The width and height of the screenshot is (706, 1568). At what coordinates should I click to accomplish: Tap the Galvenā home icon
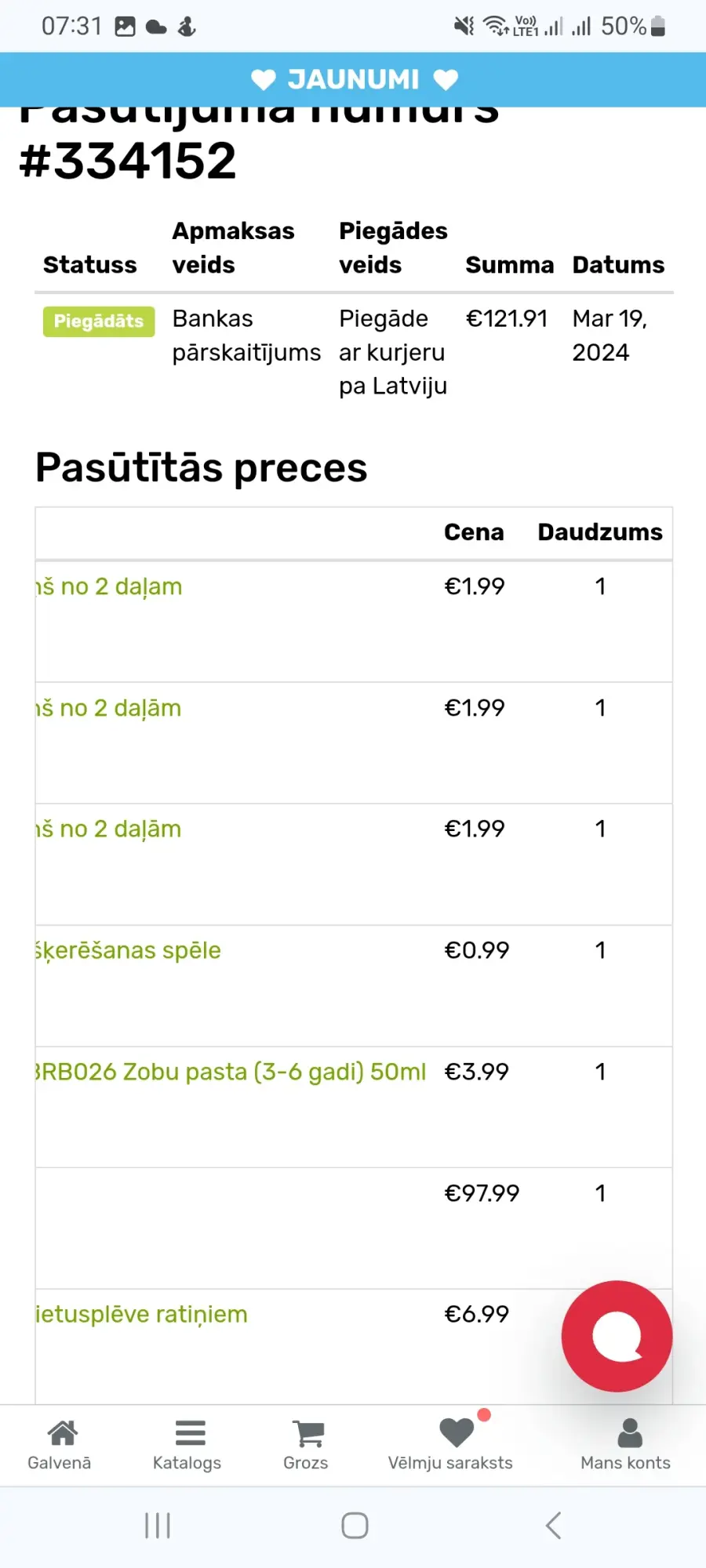pos(62,1433)
